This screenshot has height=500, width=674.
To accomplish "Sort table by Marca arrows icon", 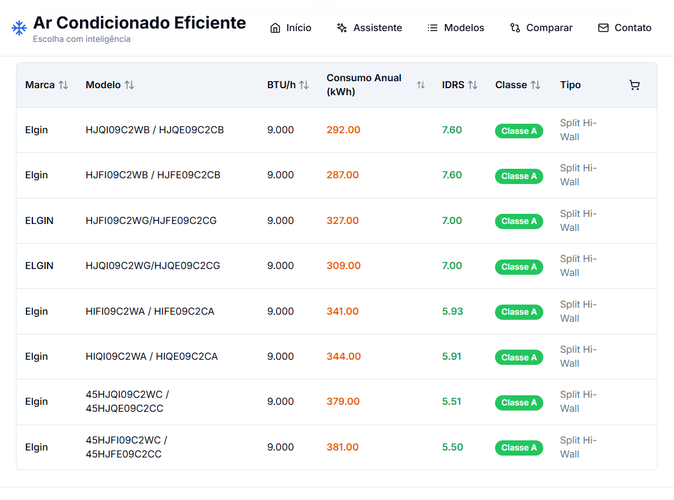I will [63, 85].
